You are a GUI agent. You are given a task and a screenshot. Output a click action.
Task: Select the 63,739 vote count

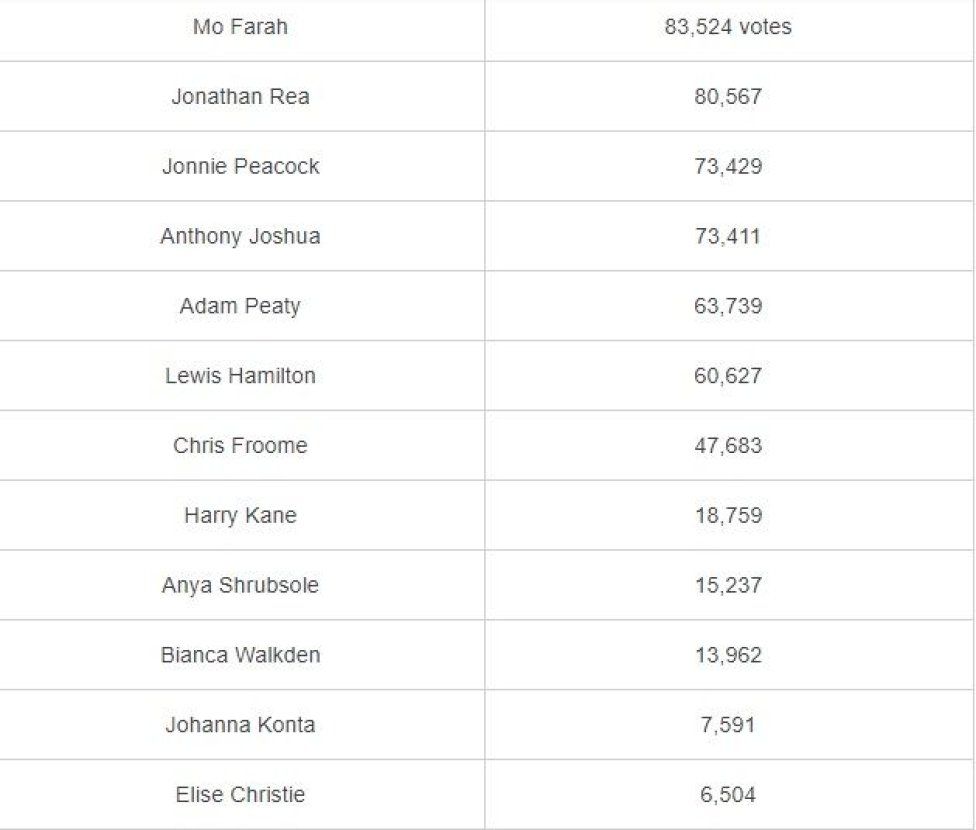point(728,306)
